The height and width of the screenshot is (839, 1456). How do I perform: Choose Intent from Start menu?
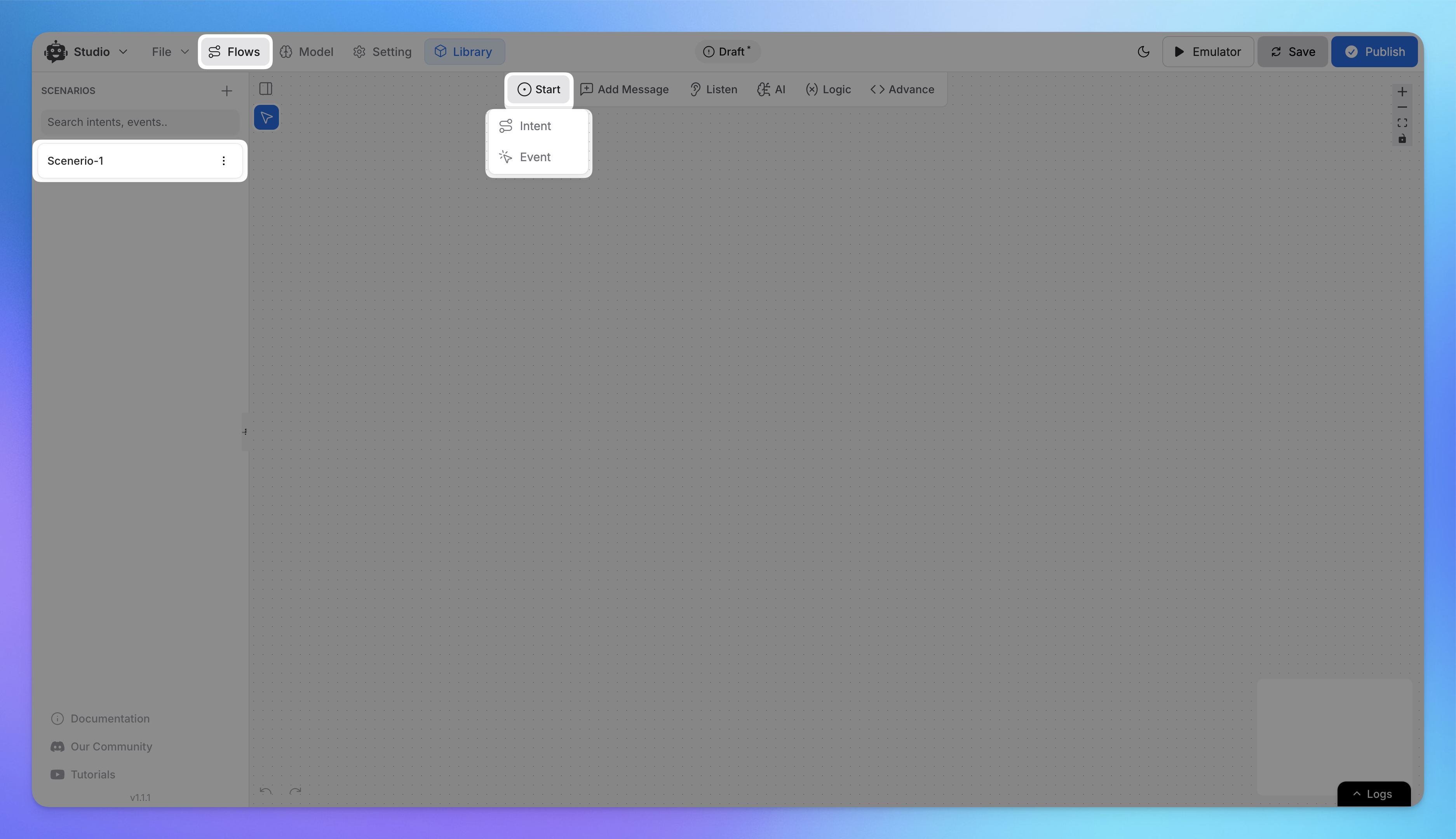click(x=538, y=125)
